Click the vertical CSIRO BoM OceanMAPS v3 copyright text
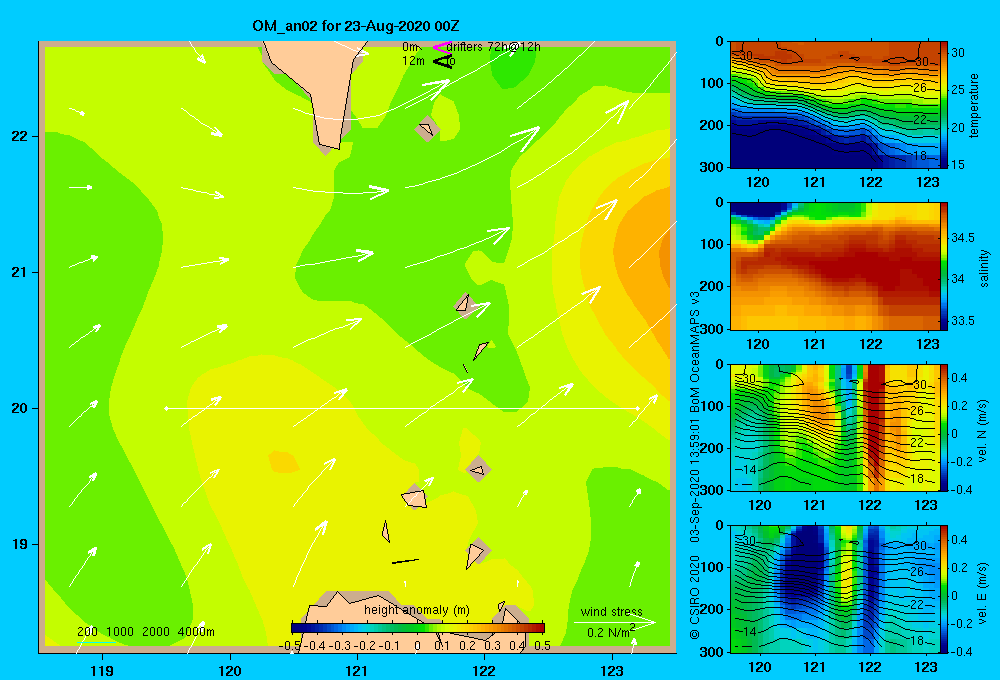Screen dimensions: 1000x680 coord(695,465)
